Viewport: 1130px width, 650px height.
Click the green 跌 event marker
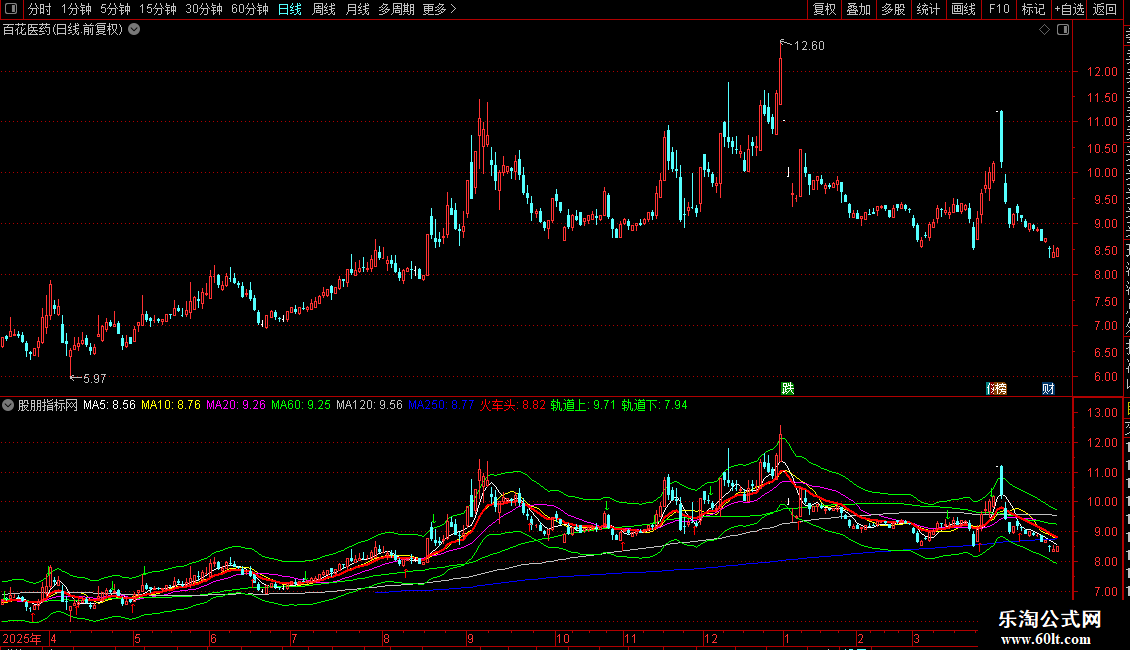[788, 388]
